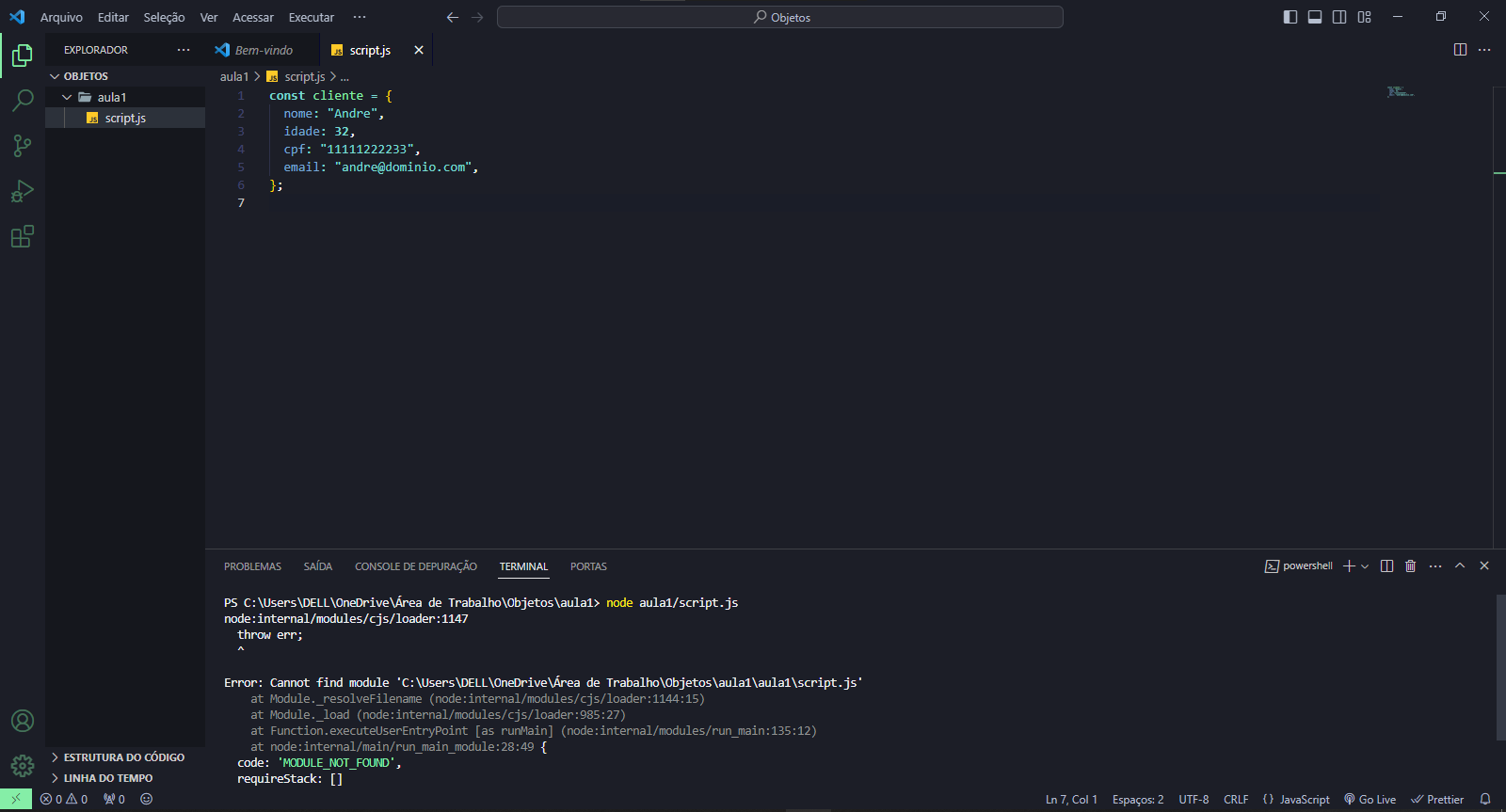Image resolution: width=1506 pixels, height=812 pixels.
Task: Close the terminal panel
Action: pyautogui.click(x=1484, y=565)
